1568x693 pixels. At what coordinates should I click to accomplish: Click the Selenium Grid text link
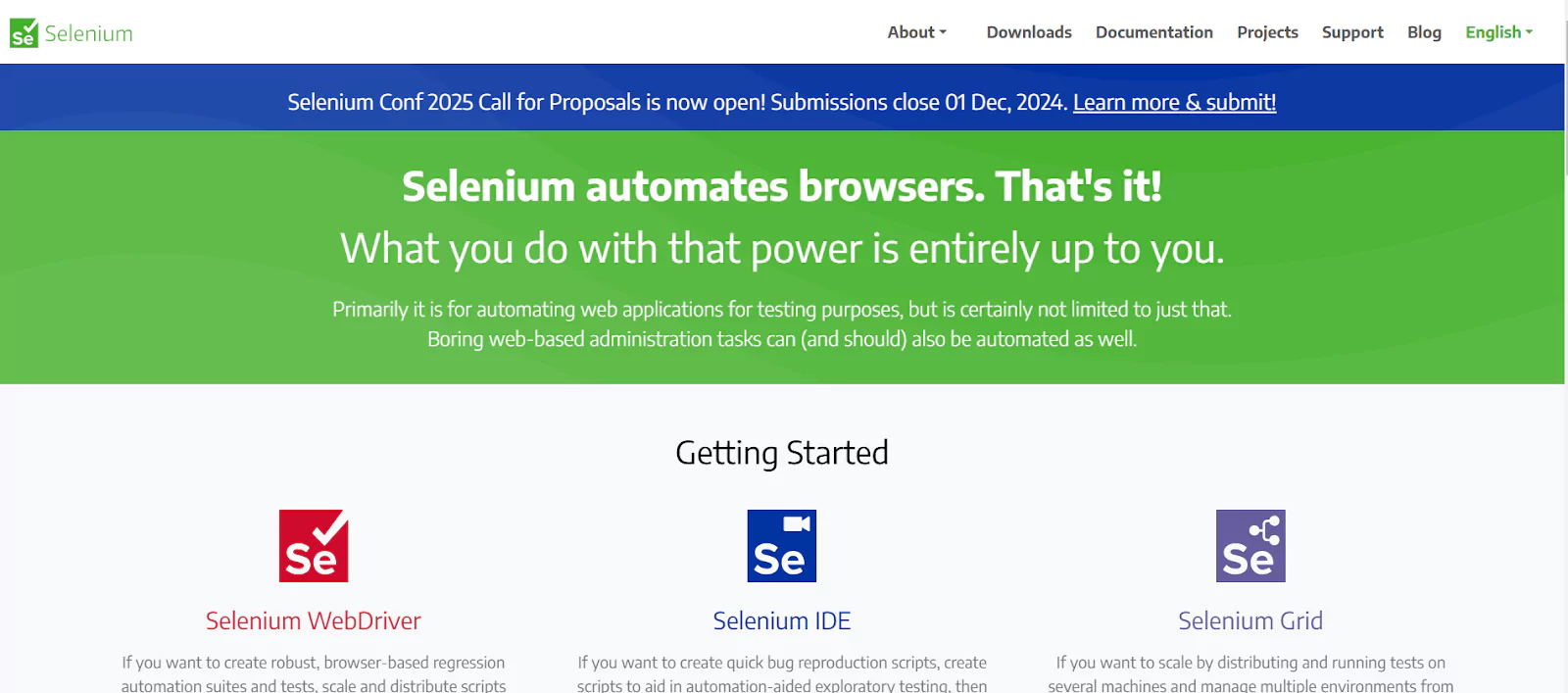(1249, 620)
